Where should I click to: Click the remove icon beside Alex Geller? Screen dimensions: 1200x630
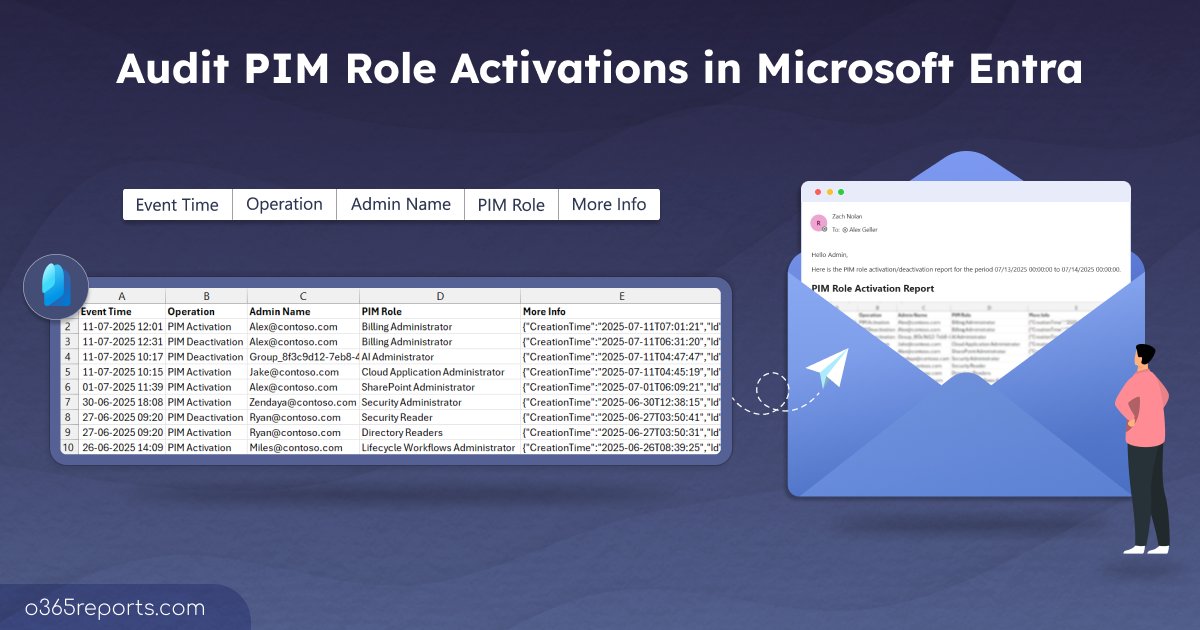[x=845, y=230]
